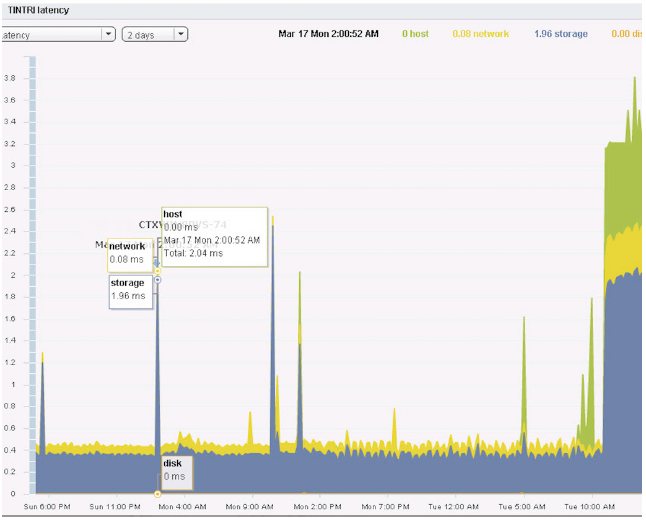This screenshot has width=646, height=521.
Task: Click the '0.08 network' legend label
Action: coord(480,34)
